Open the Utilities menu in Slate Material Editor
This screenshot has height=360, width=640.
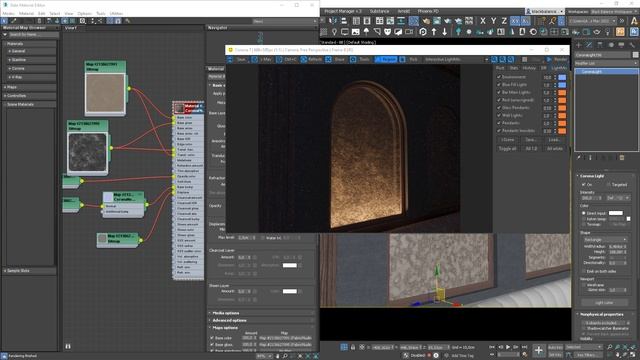coord(116,13)
